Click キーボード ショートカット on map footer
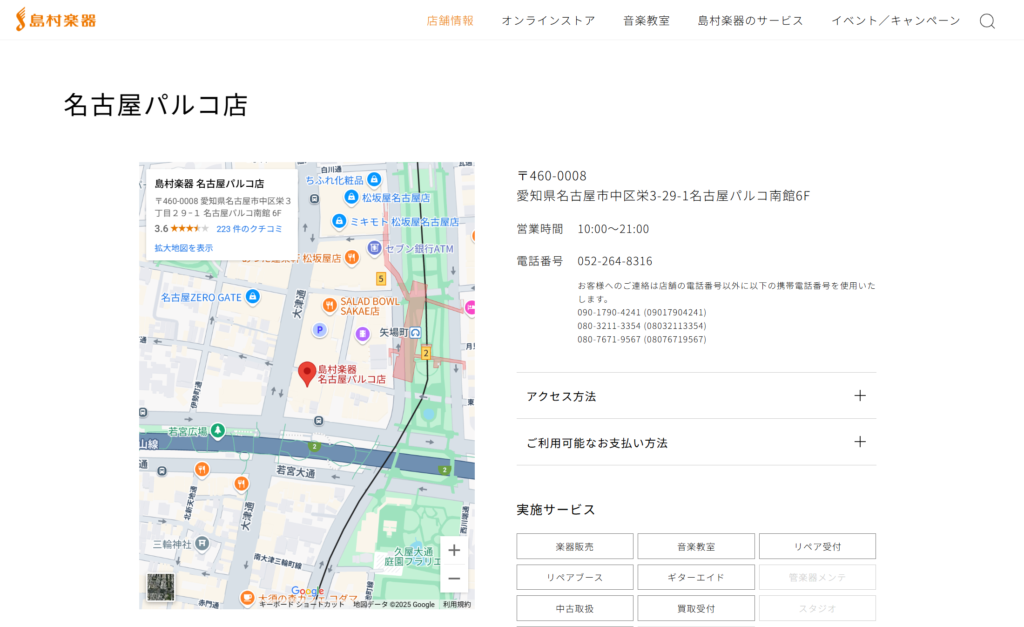1024x627 pixels. pos(302,605)
